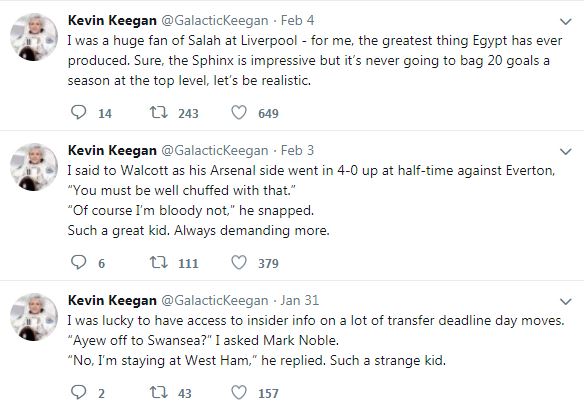Open the Feb 3 timestamp link

pos(297,150)
